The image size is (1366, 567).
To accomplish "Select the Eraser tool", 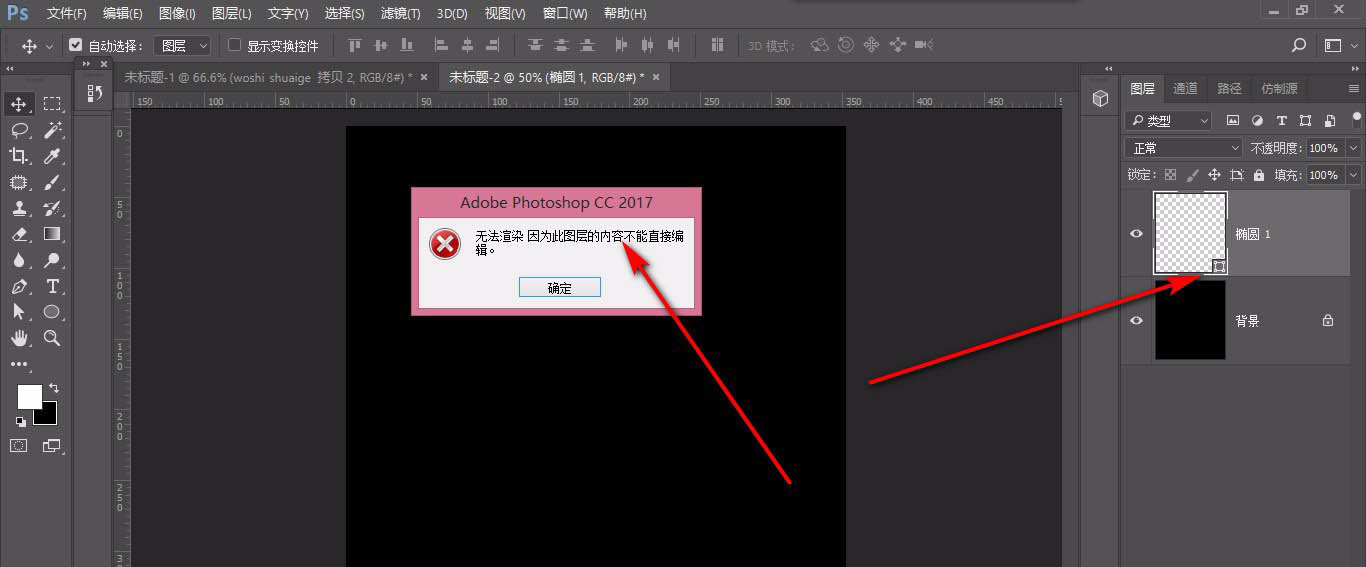I will coord(19,234).
